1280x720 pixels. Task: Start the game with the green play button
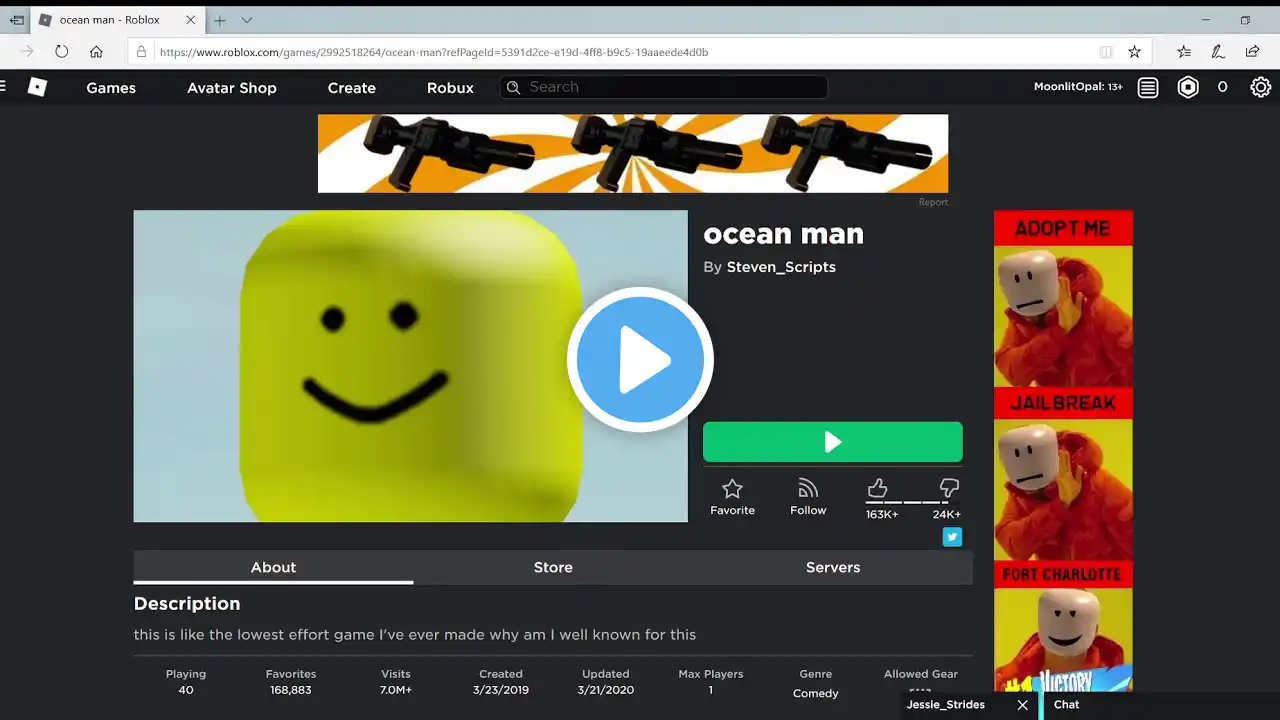point(833,442)
